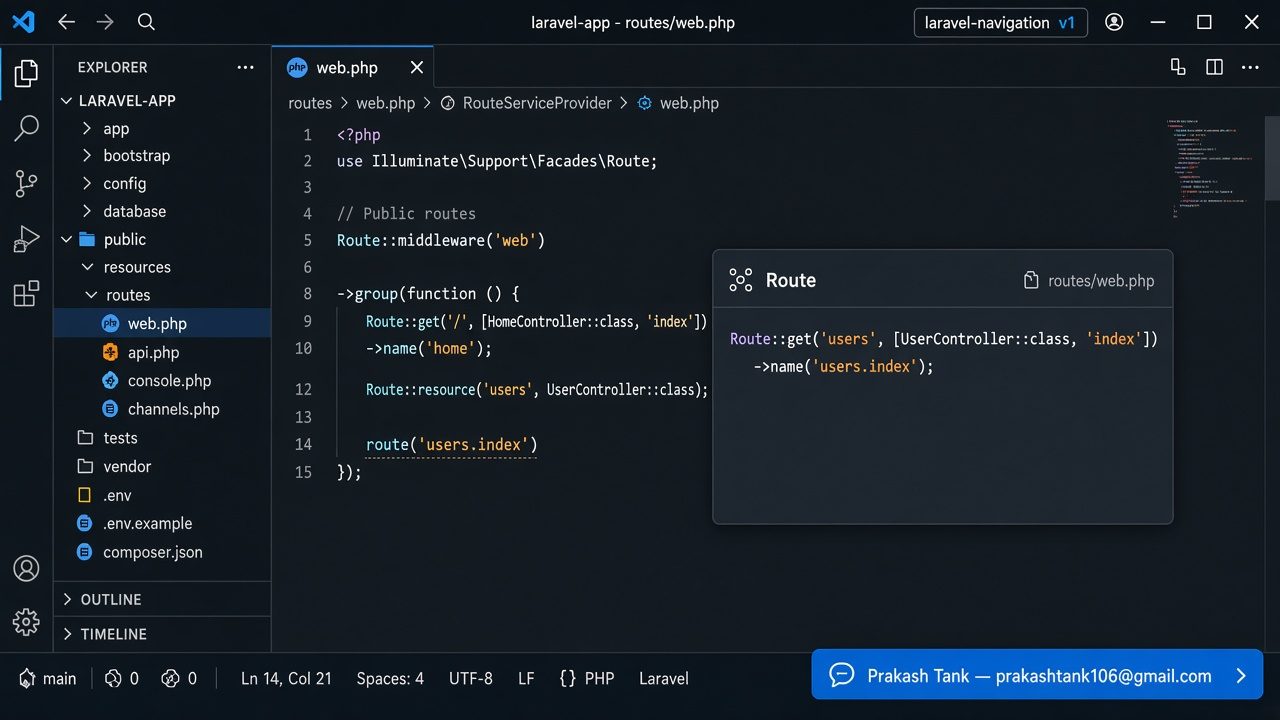This screenshot has height=720, width=1280.
Task: Click the title bar search icon
Action: click(x=146, y=22)
